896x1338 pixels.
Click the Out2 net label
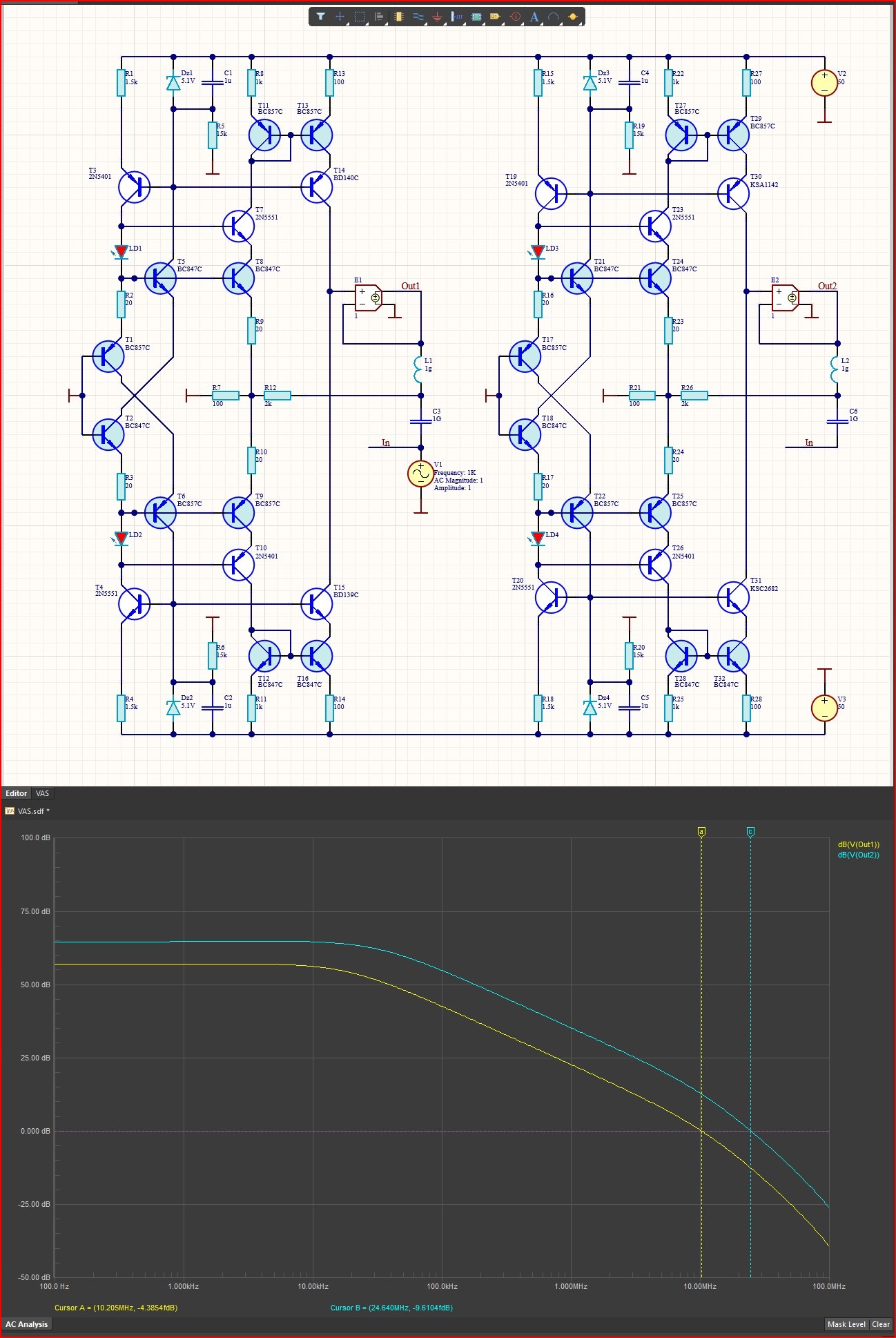(x=827, y=286)
